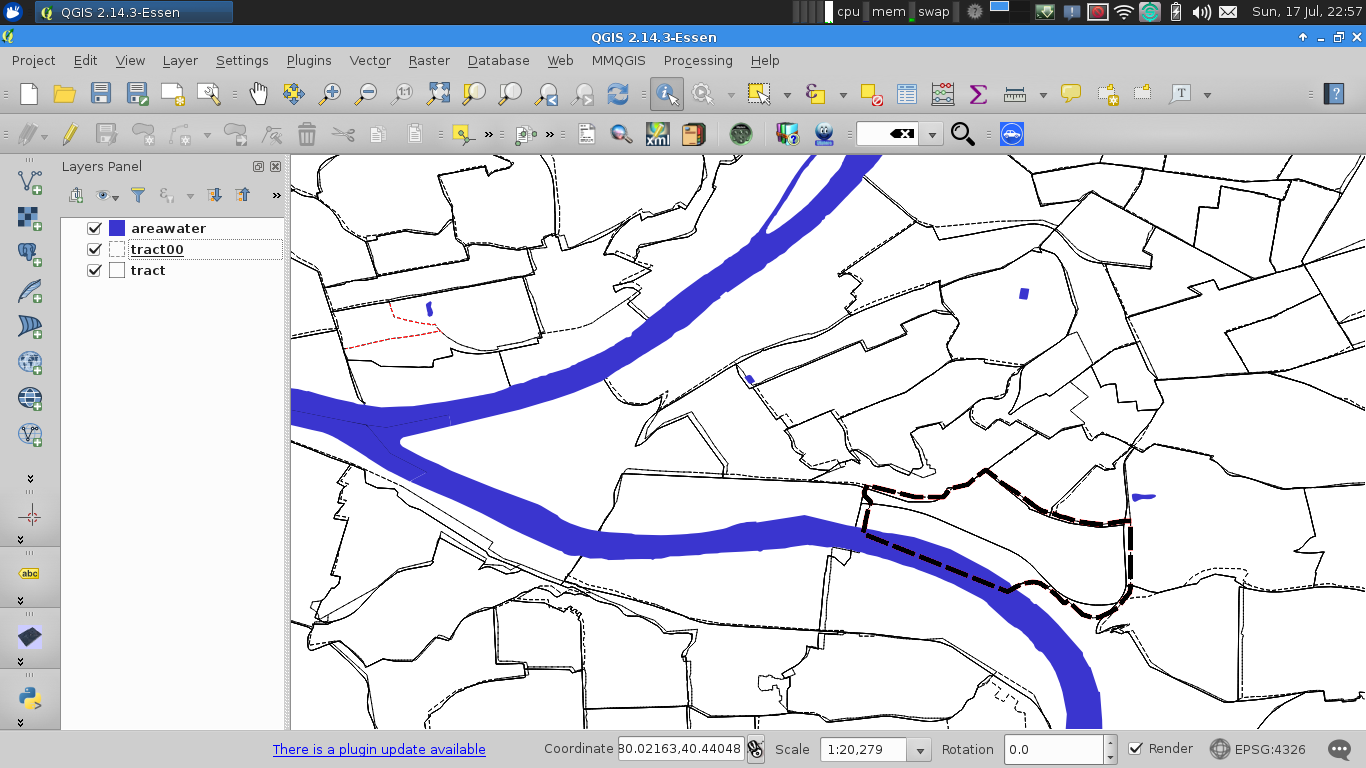Click the Zoom In magnifier tool
Screen dimensions: 1366x768
click(x=329, y=94)
